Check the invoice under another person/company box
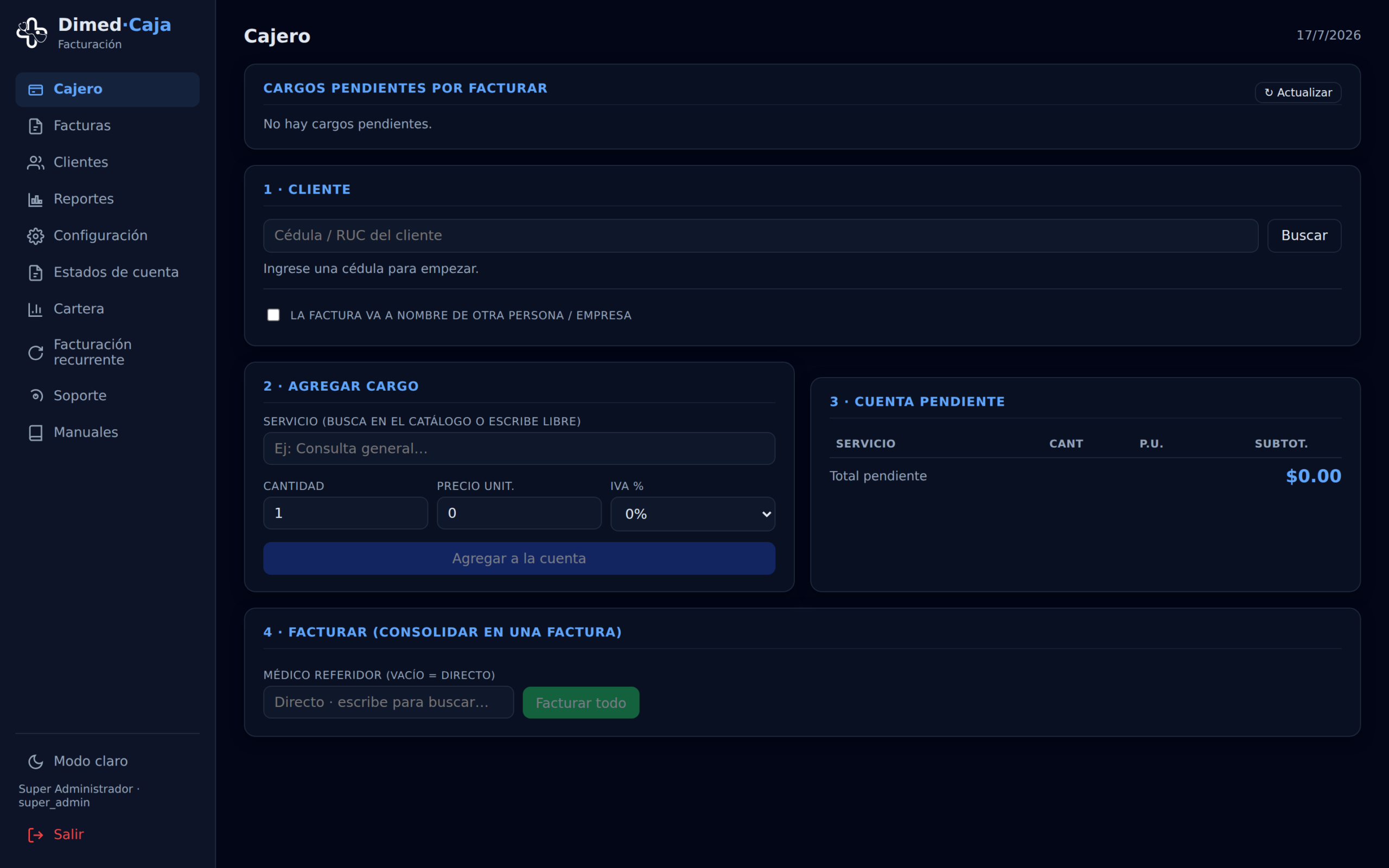1389x868 pixels. click(x=273, y=315)
